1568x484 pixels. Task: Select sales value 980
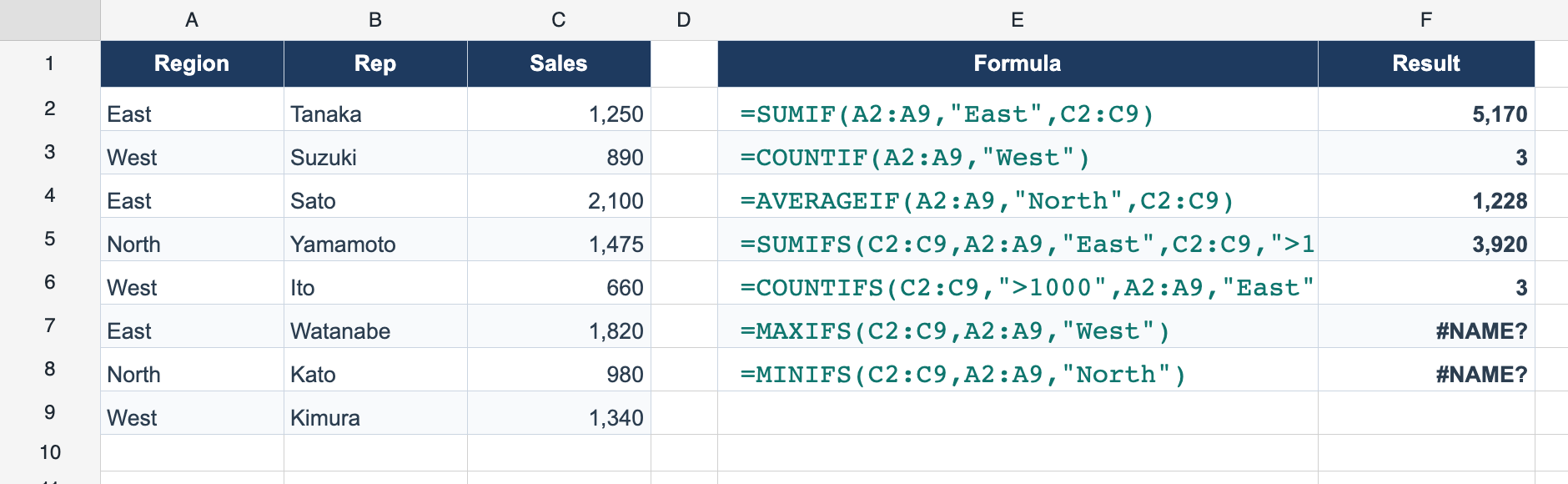coord(559,370)
